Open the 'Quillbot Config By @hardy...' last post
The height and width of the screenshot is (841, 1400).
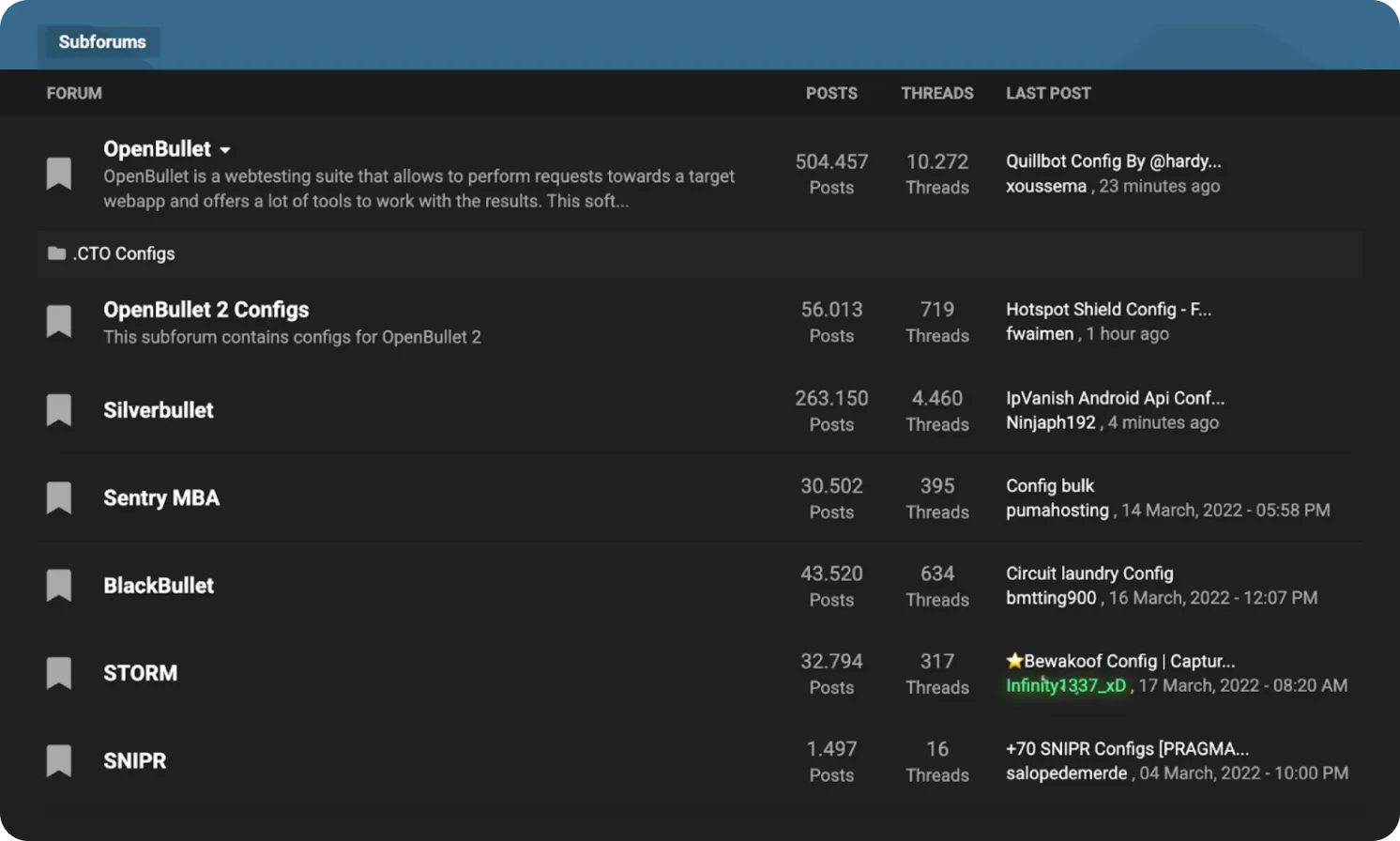1113,161
